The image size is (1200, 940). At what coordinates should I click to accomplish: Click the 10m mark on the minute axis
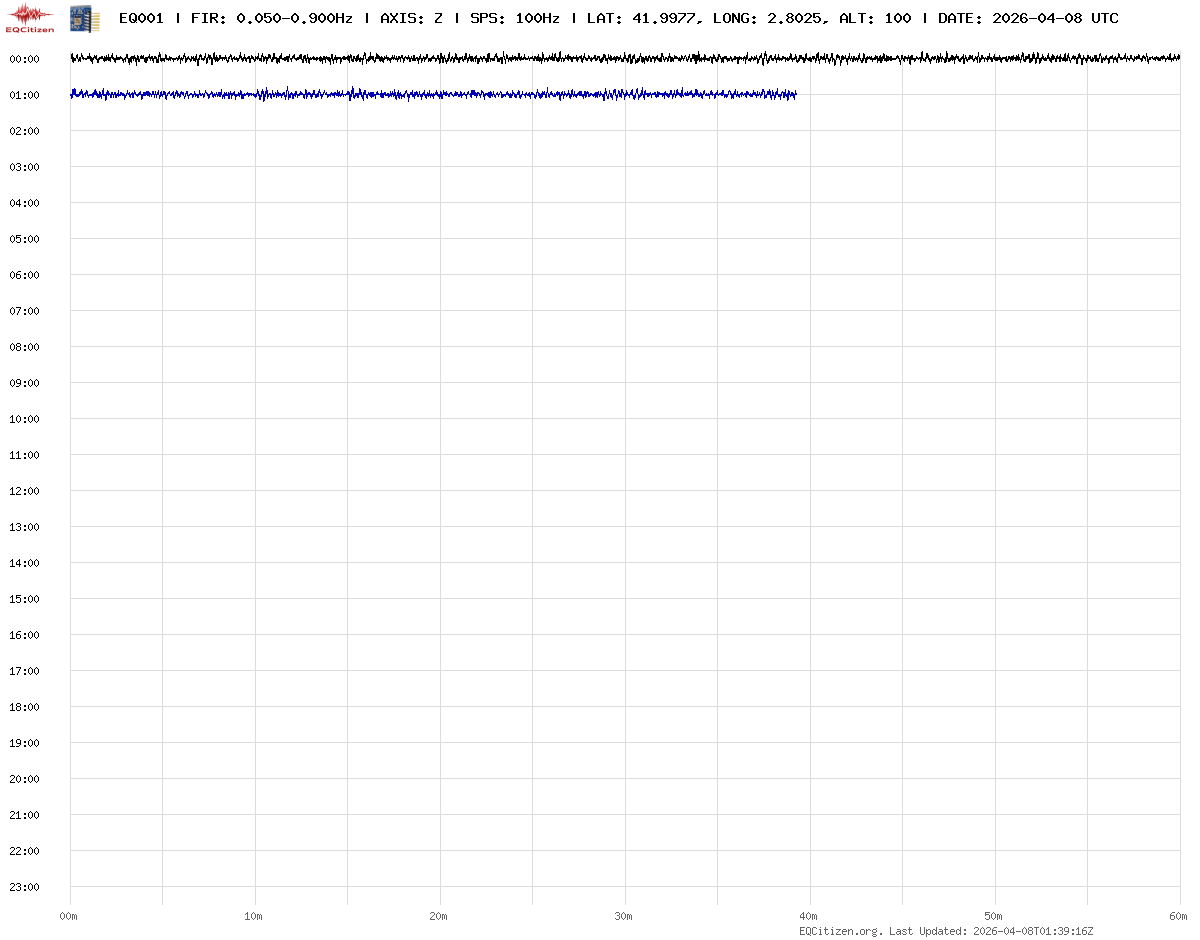[254, 916]
